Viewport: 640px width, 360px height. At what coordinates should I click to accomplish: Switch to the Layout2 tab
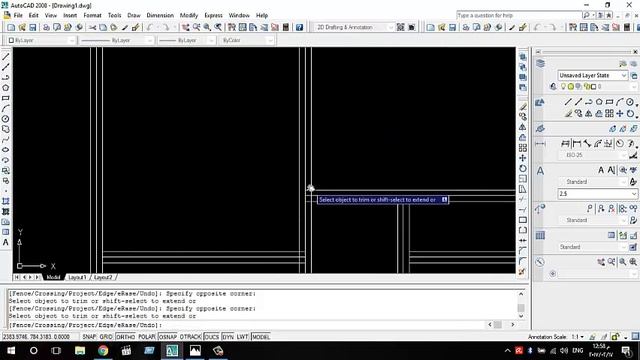[x=103, y=277]
